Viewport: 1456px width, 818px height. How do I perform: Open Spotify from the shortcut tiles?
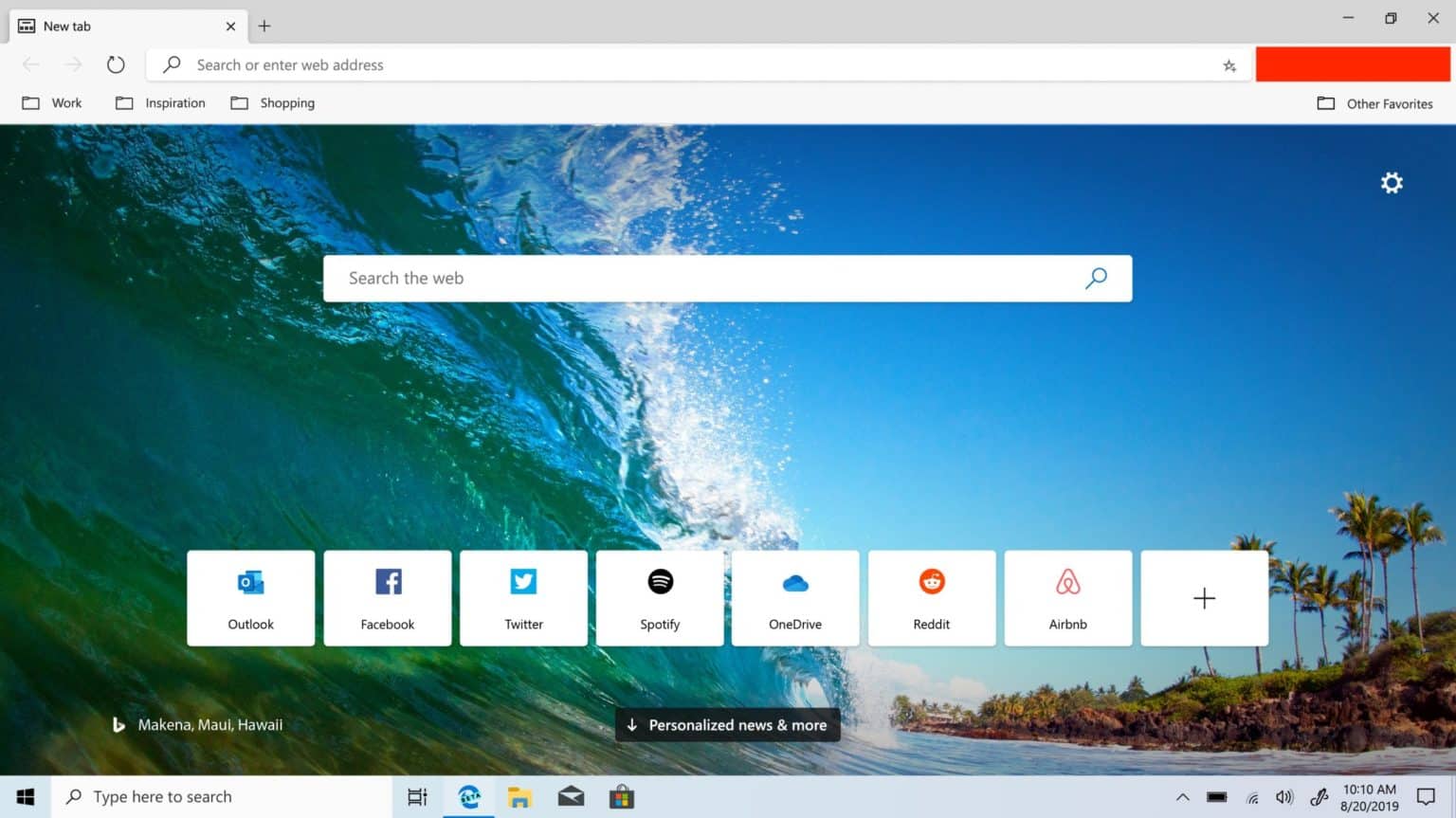659,597
